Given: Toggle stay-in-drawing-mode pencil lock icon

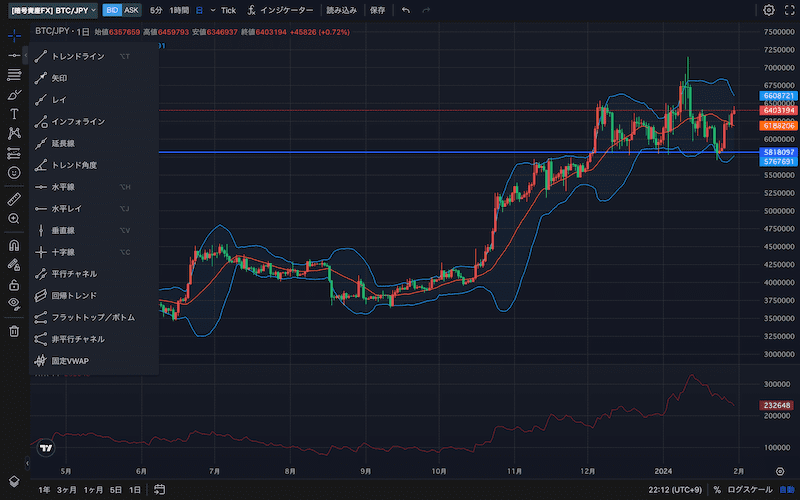Looking at the screenshot, I should coord(14,265).
